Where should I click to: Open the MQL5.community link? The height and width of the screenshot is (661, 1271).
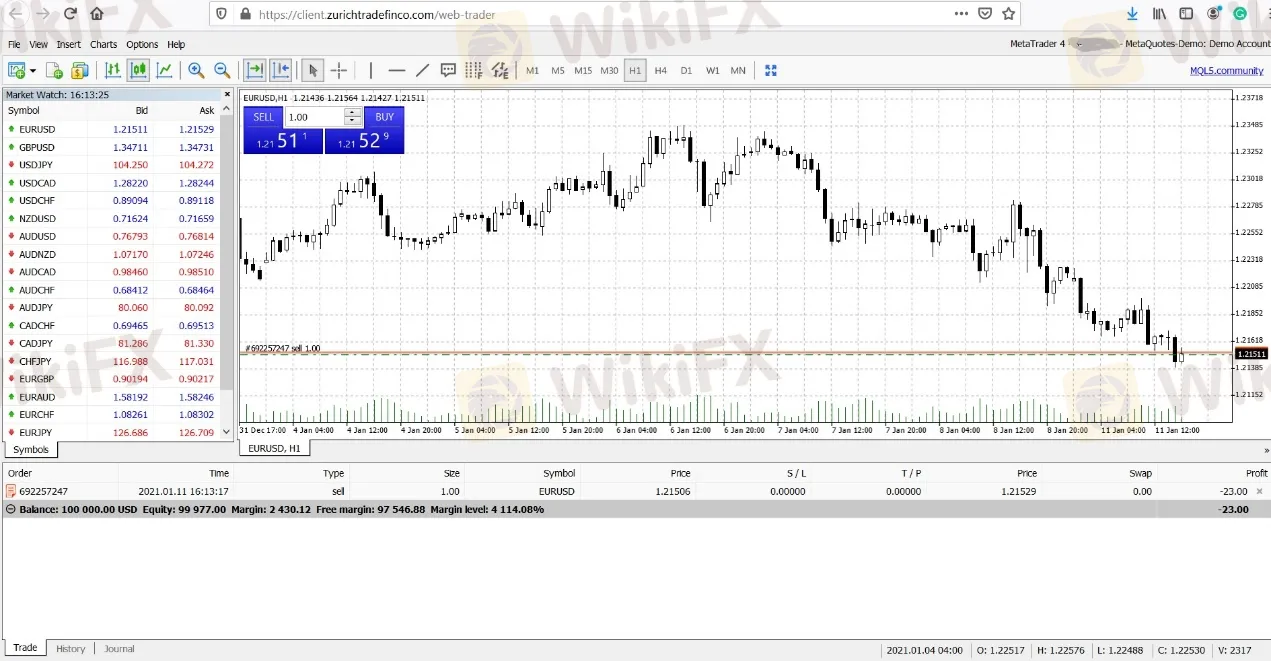(1226, 71)
